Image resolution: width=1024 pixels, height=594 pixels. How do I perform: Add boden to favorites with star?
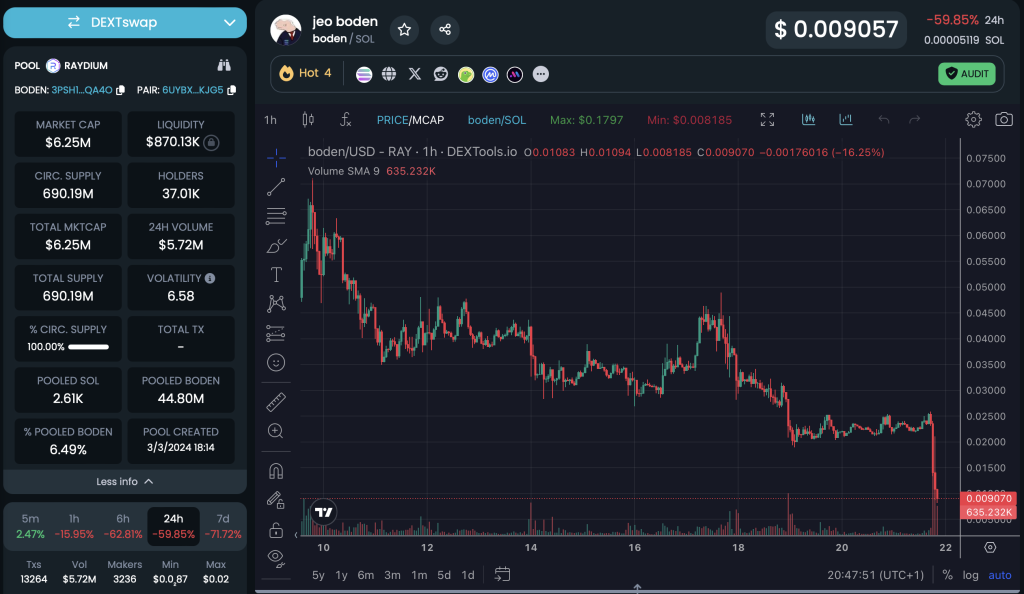(x=404, y=30)
